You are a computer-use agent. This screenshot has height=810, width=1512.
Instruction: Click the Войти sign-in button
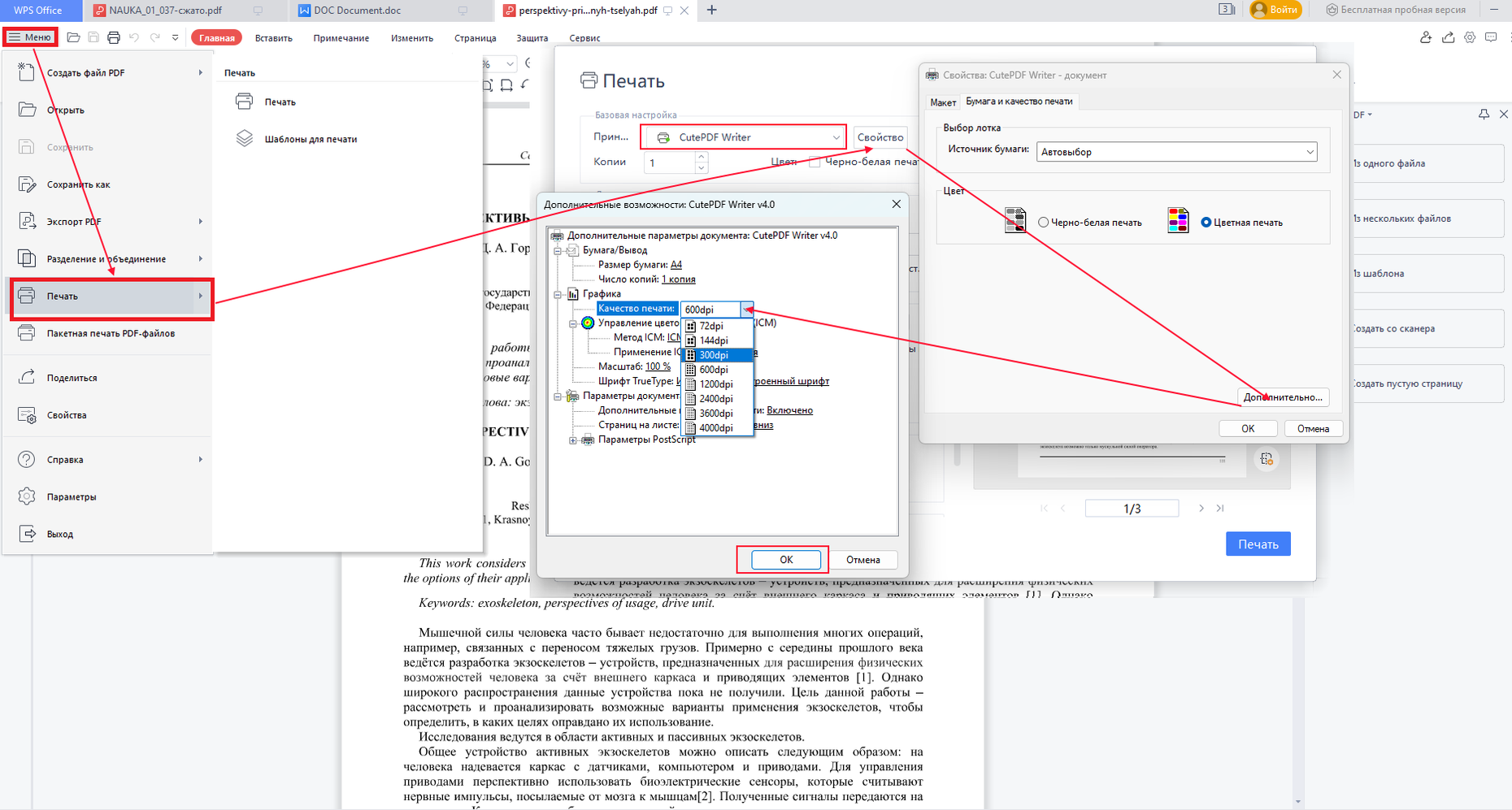[1275, 10]
